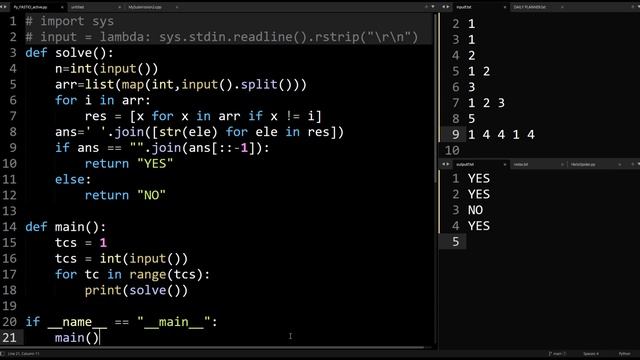Screen dimensions: 640x360
Task: Click 'def main():' on line 14
Action: [x=66, y=227]
